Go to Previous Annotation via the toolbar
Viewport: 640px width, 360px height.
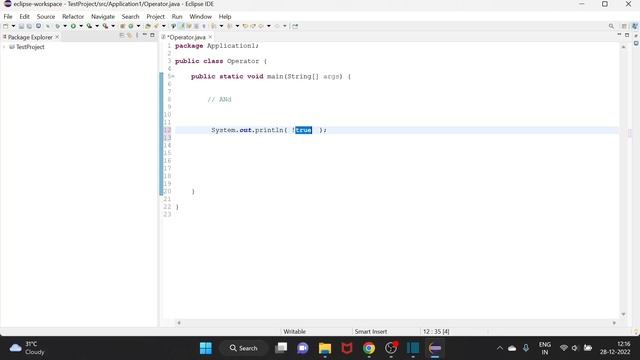click(x=229, y=26)
